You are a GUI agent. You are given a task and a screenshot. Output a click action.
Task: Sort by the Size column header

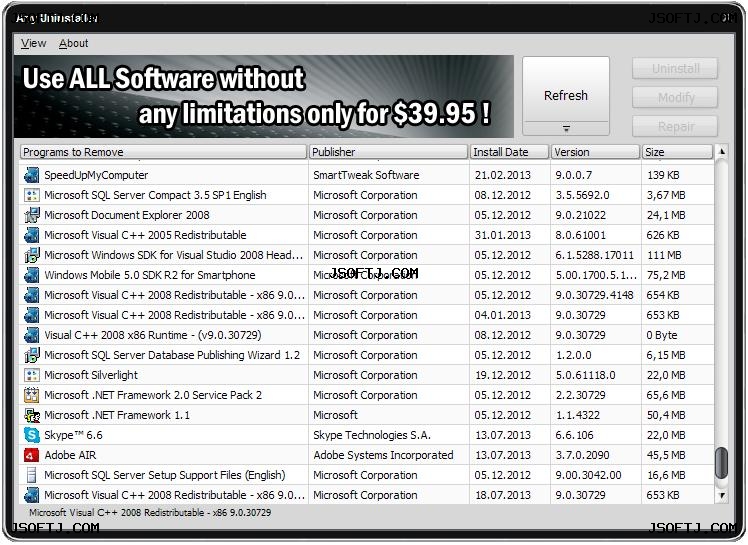point(677,152)
